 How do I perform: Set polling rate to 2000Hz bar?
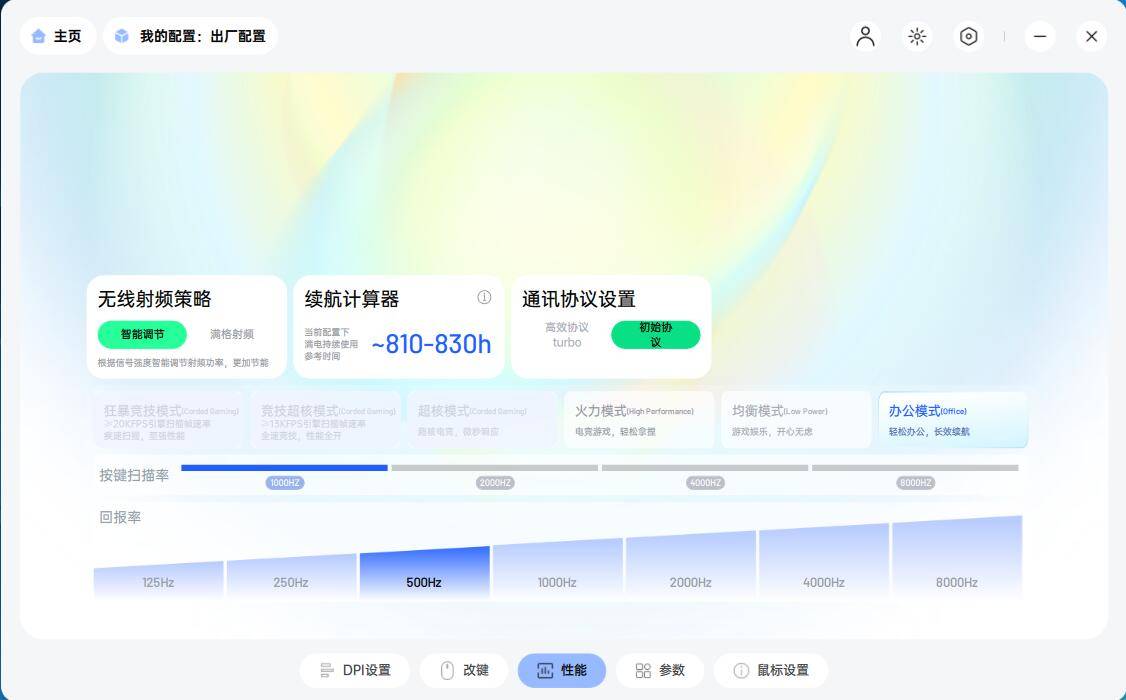click(690, 565)
